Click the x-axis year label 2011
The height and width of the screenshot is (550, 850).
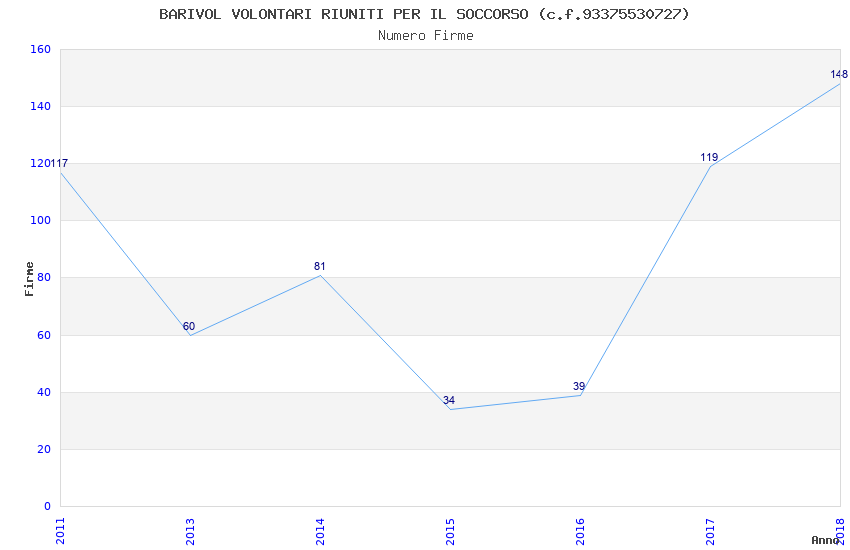(60, 531)
